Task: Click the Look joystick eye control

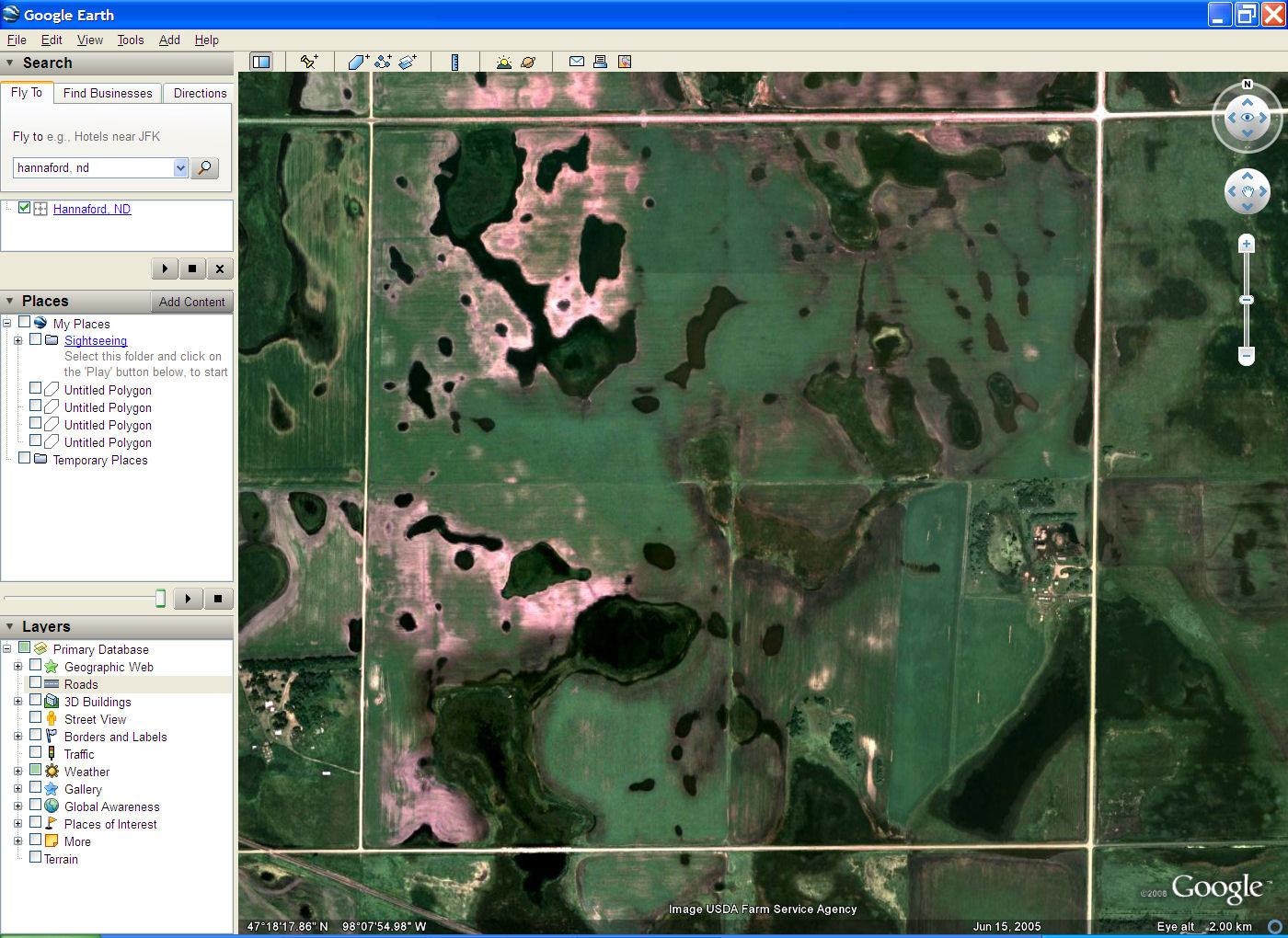Action: (x=1248, y=118)
